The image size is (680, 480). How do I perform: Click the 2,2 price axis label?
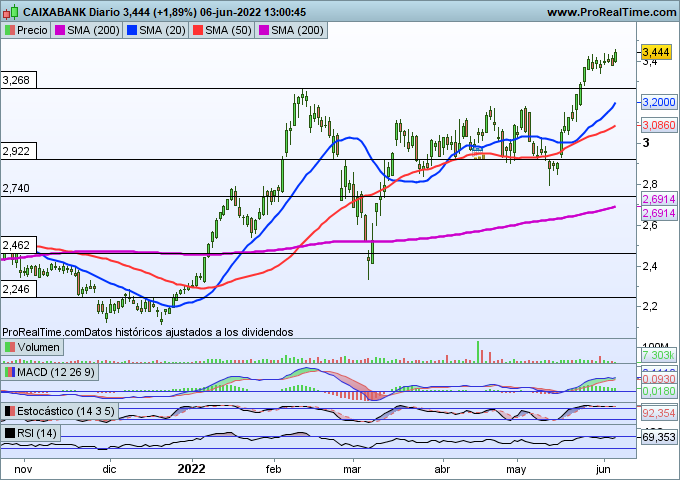[650, 307]
